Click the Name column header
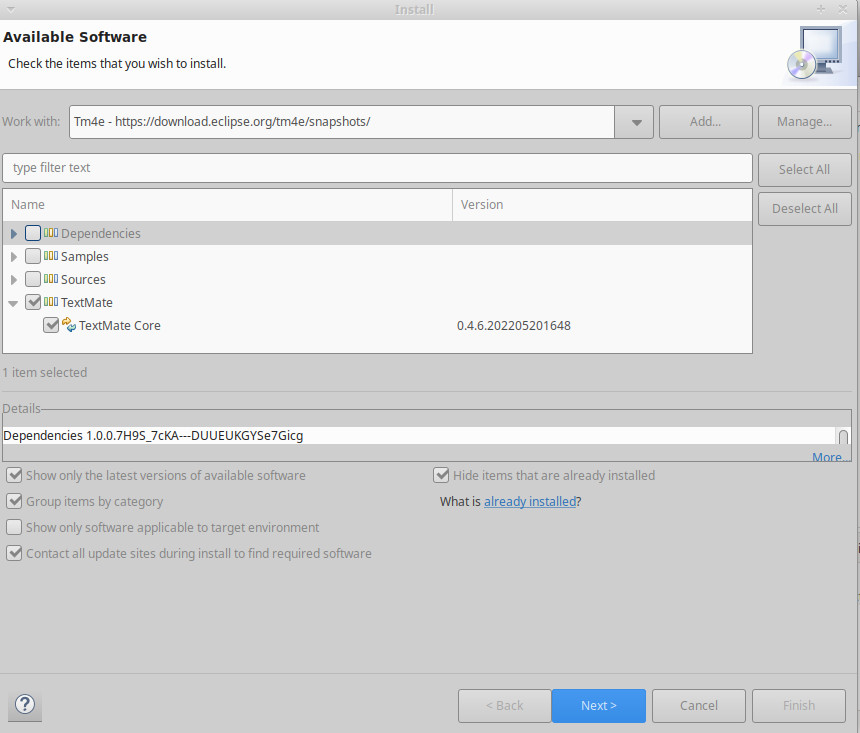Image resolution: width=860 pixels, height=733 pixels. tap(227, 205)
